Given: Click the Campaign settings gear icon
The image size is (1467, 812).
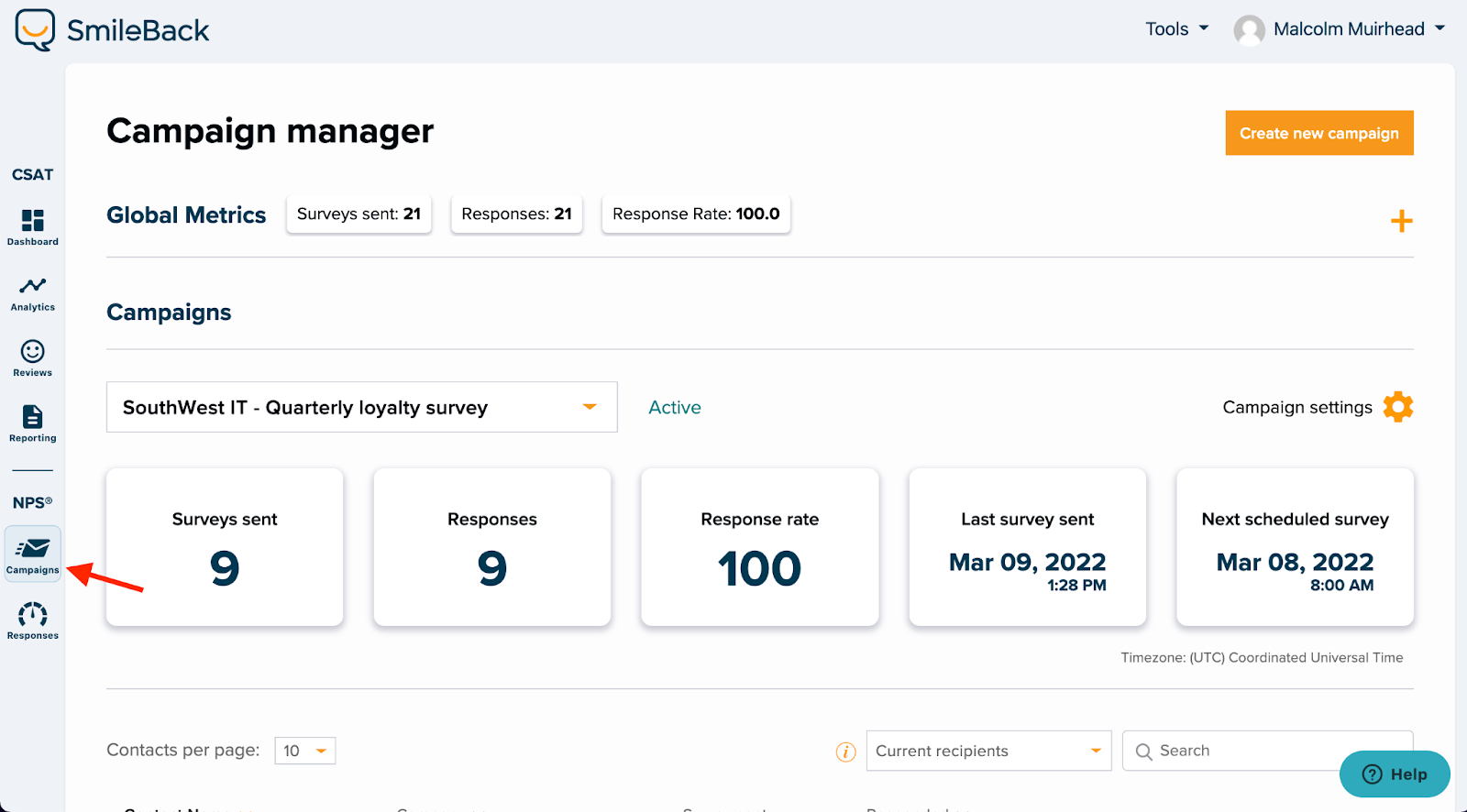Looking at the screenshot, I should pyautogui.click(x=1398, y=407).
